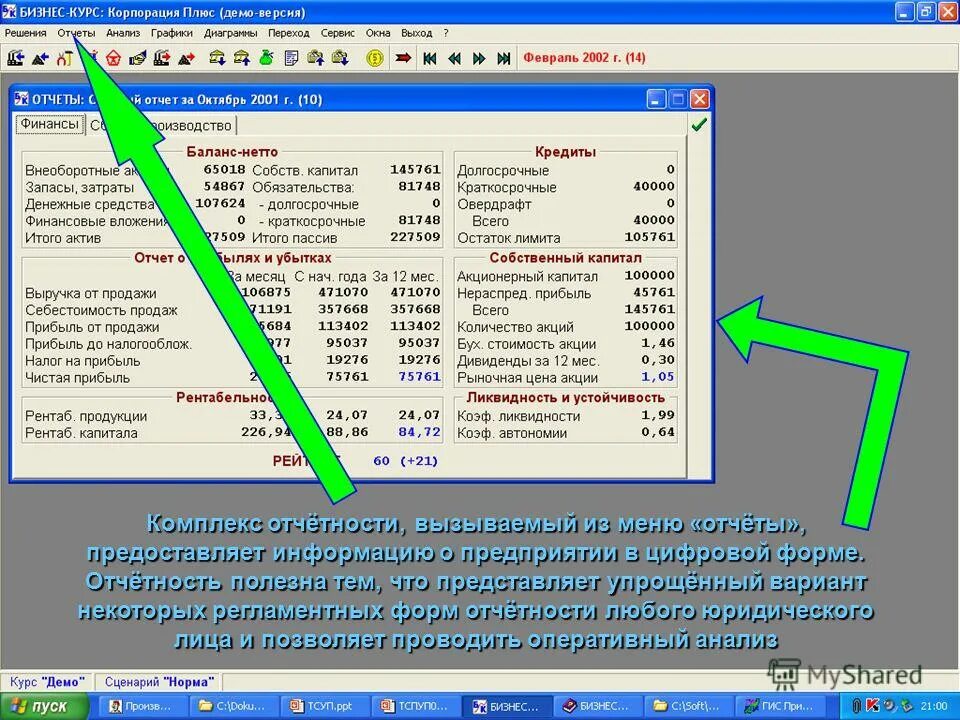Jump to the first period button
This screenshot has width=960, height=720.
430,58
